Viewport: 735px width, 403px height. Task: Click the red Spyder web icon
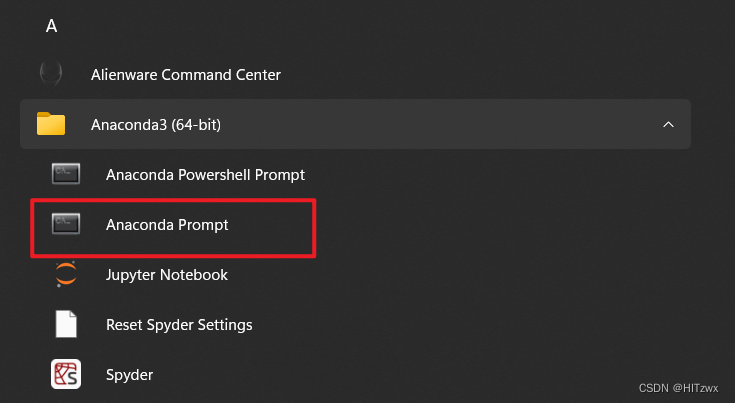[66, 374]
